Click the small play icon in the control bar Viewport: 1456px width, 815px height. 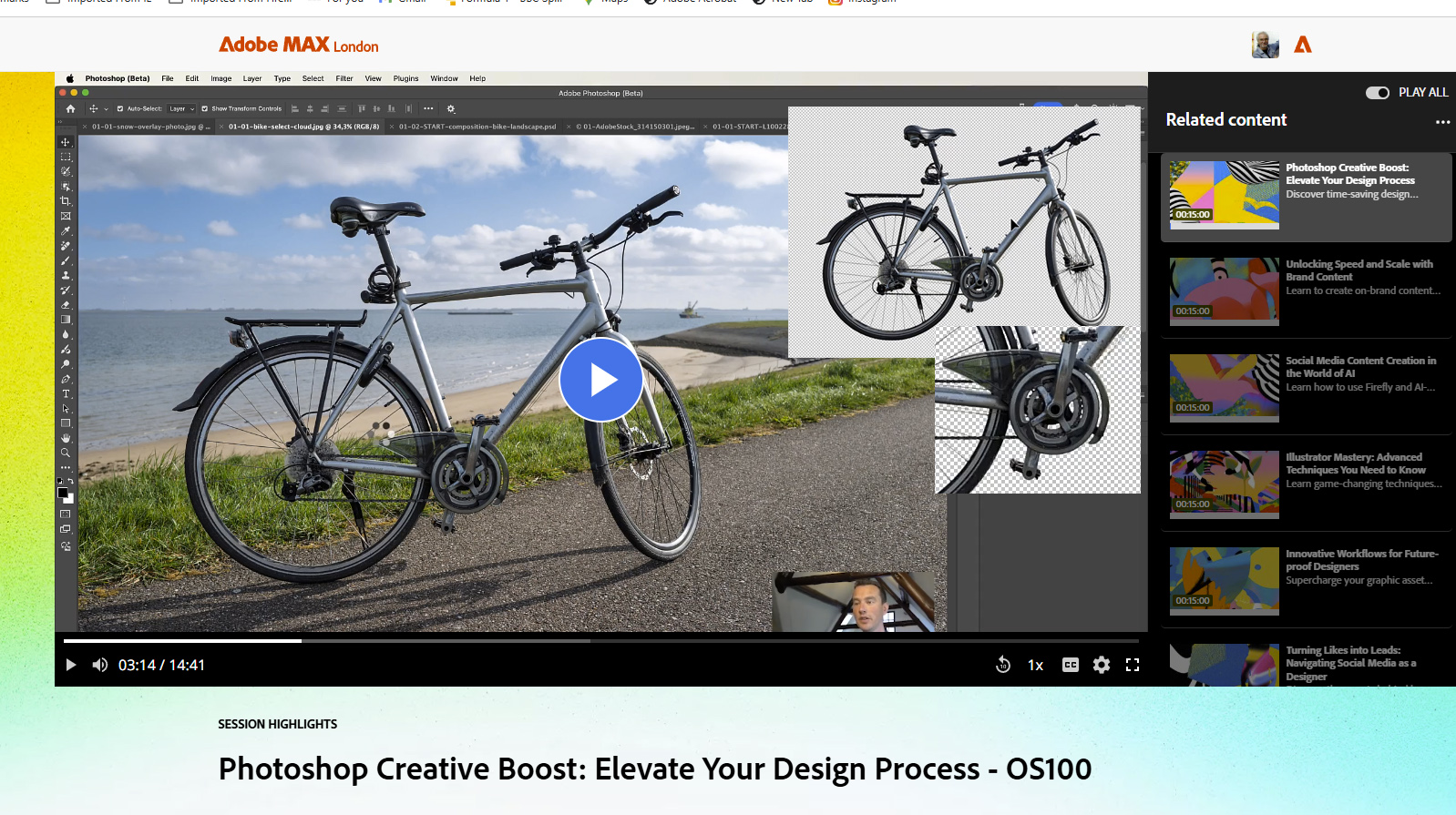pyautogui.click(x=70, y=665)
